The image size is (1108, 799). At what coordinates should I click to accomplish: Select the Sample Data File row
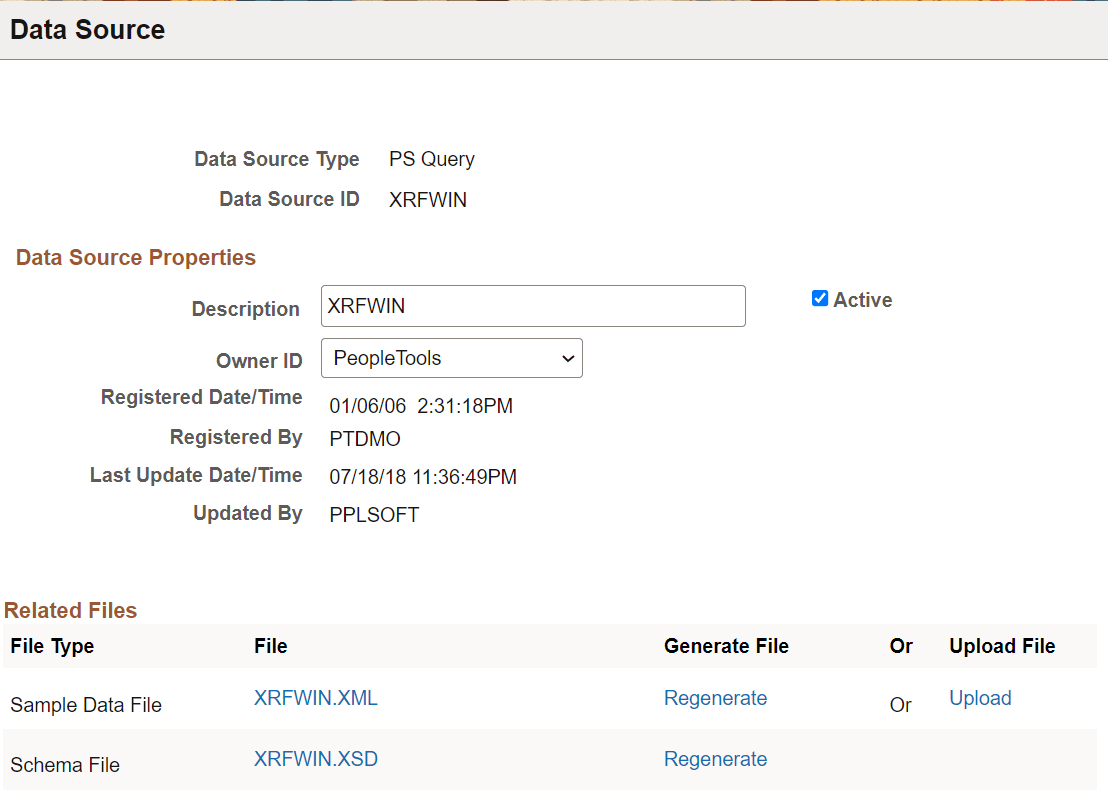pyautogui.click(x=85, y=704)
